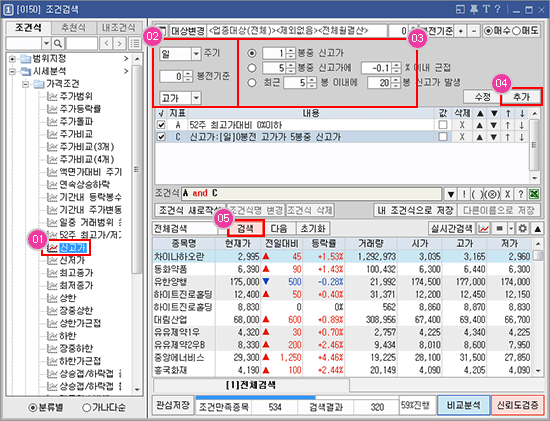The height and width of the screenshot is (421, 550).
Task: Click the 검색 button
Action: 245,229
